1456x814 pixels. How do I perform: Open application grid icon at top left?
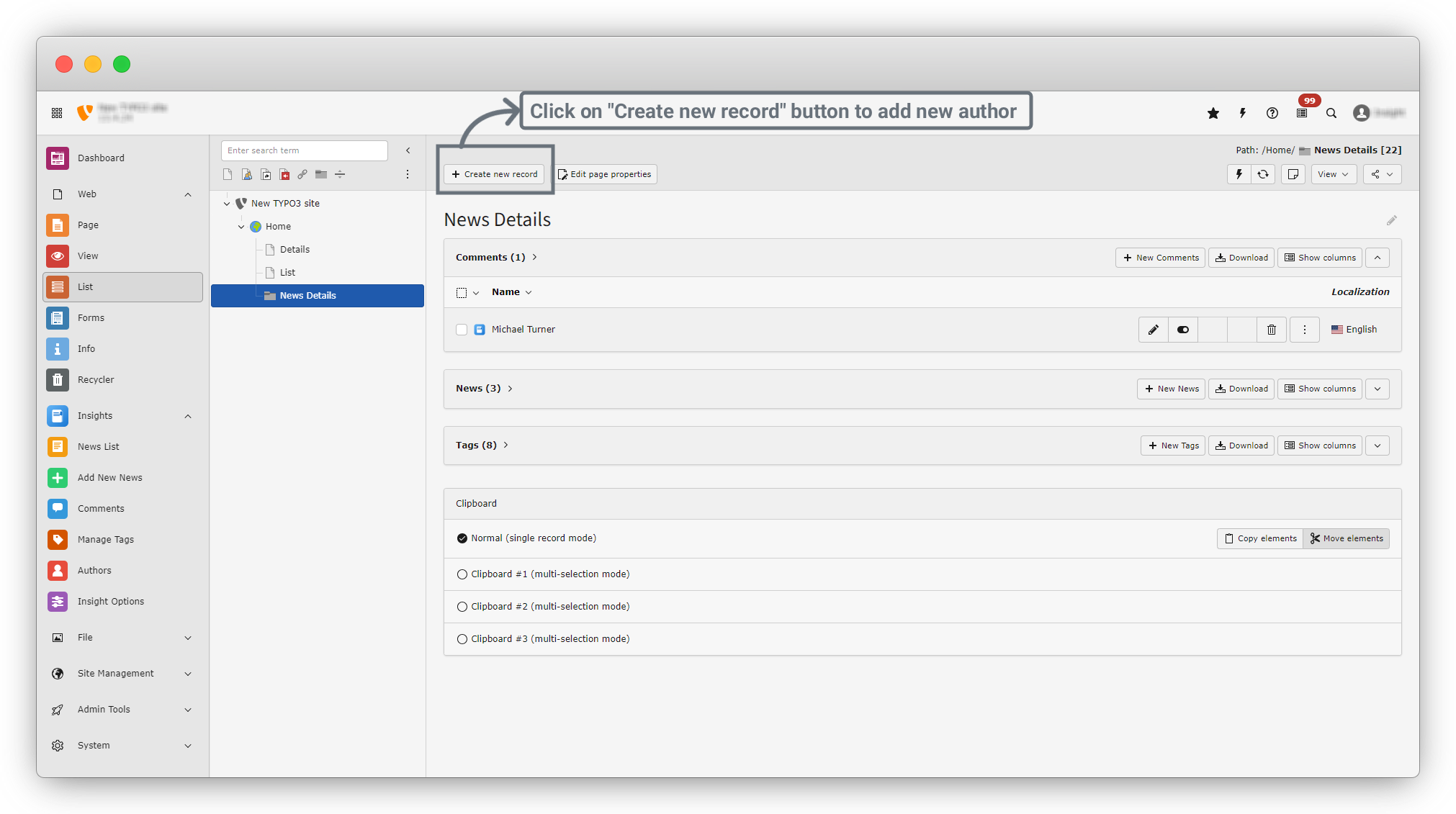57,113
